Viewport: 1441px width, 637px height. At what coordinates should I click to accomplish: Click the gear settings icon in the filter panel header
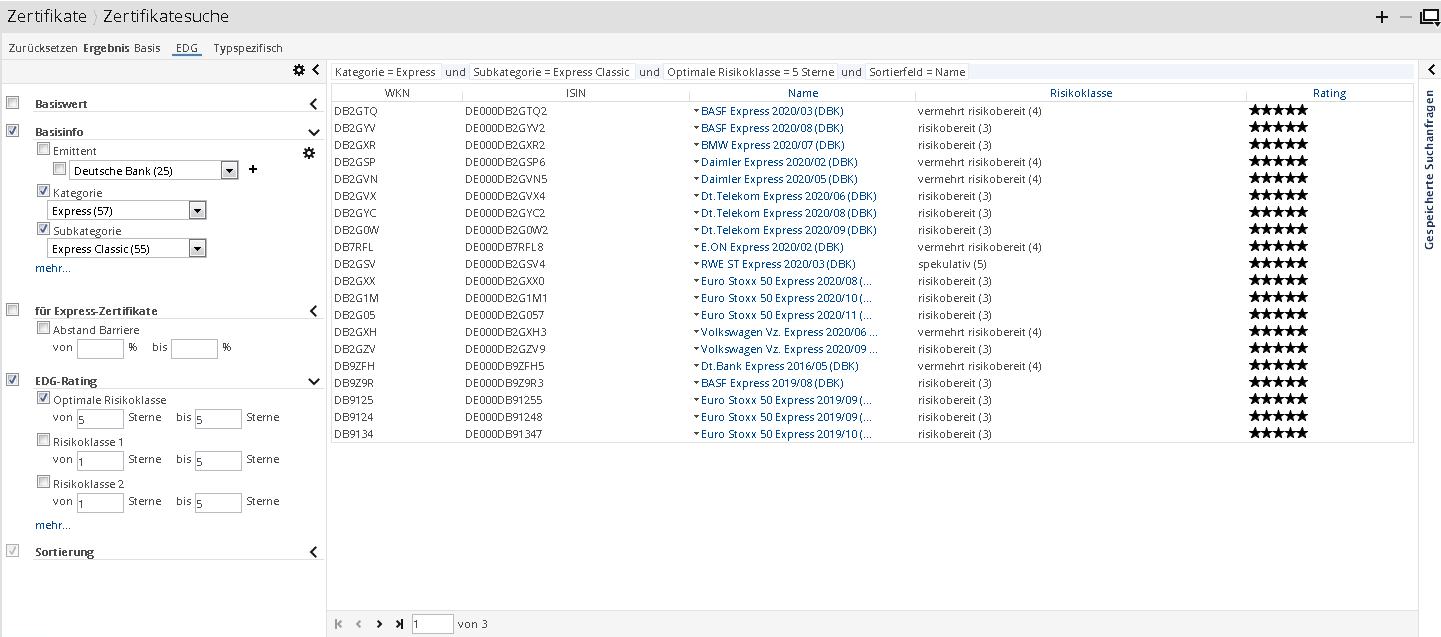(298, 70)
